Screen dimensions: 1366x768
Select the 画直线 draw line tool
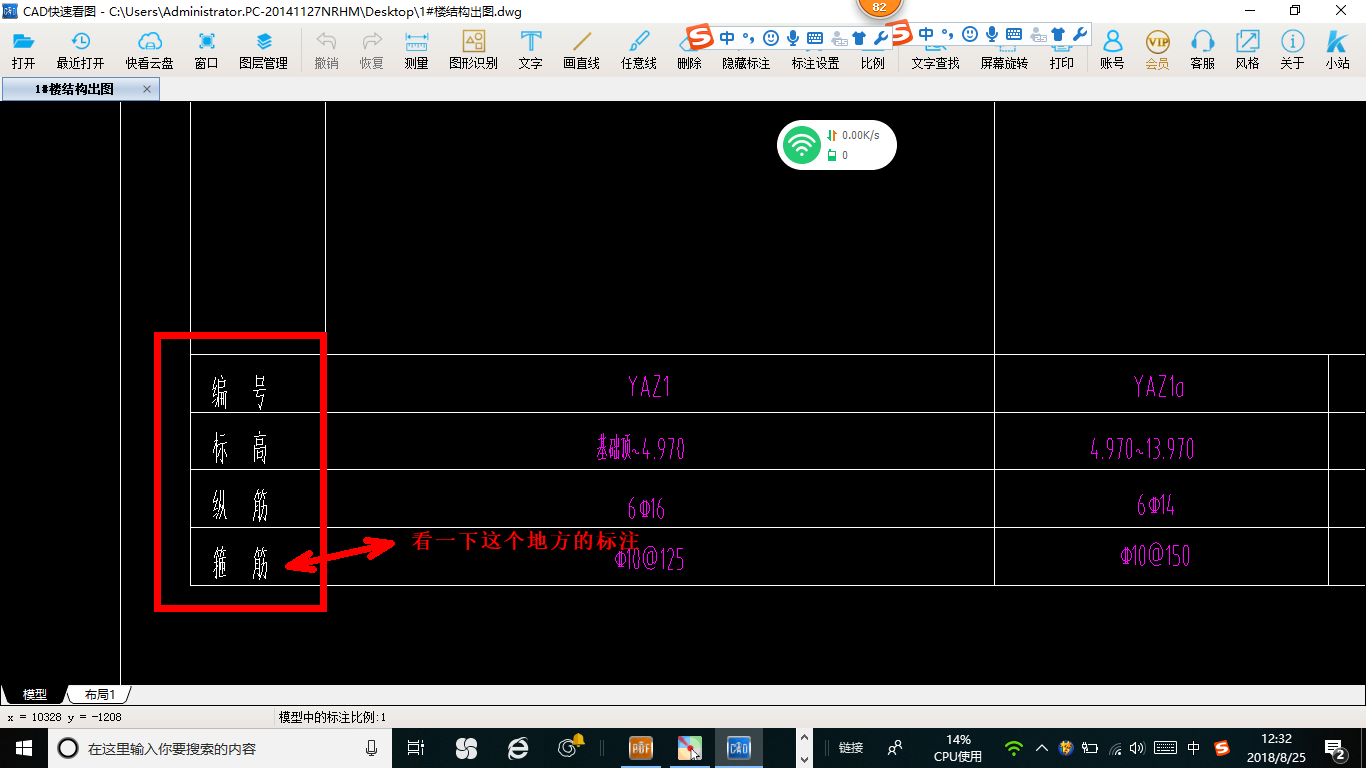(x=581, y=50)
